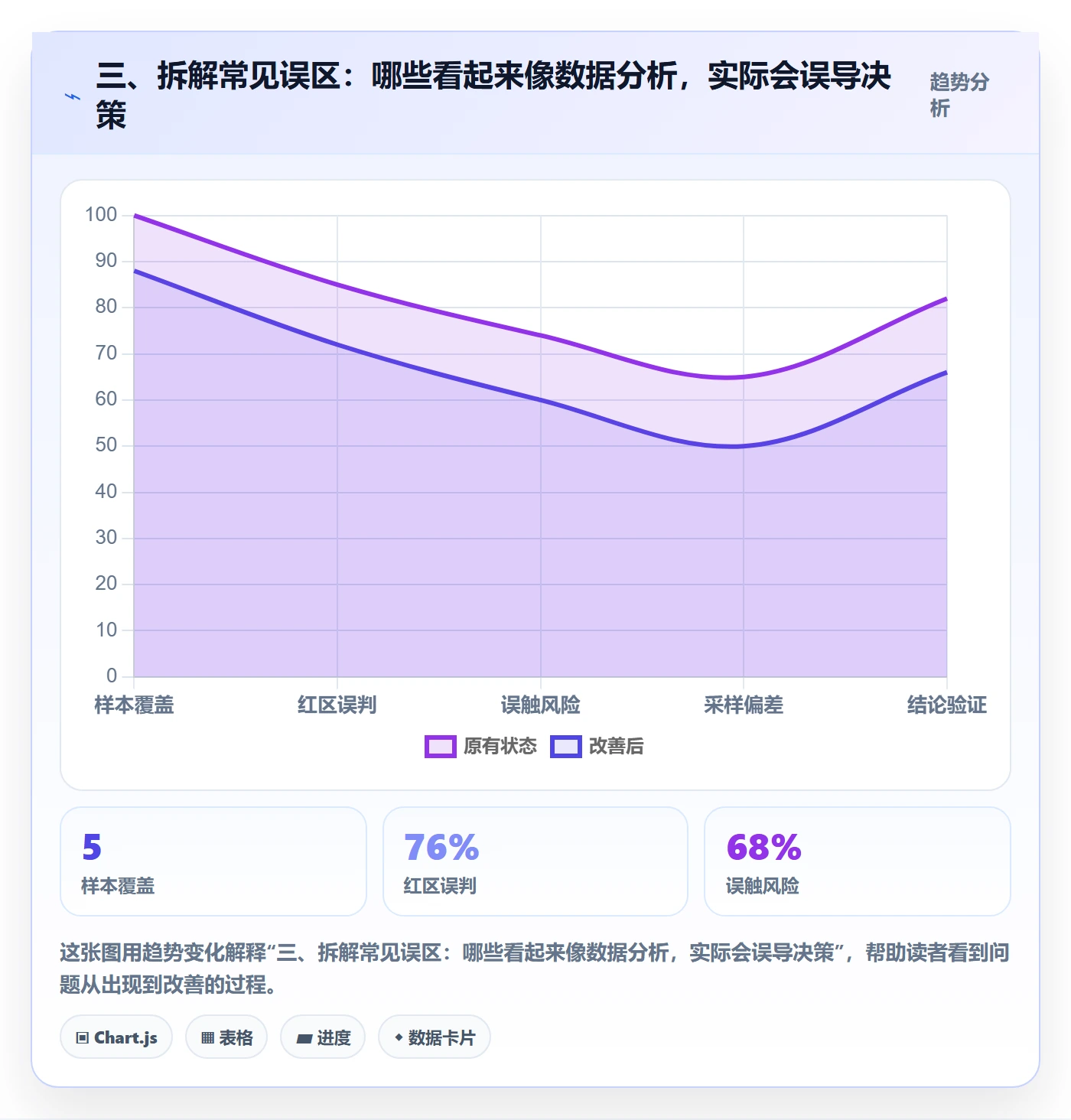The image size is (1071, 1120).
Task: Click the 样本覆盖 x-axis label
Action: pyautogui.click(x=135, y=705)
